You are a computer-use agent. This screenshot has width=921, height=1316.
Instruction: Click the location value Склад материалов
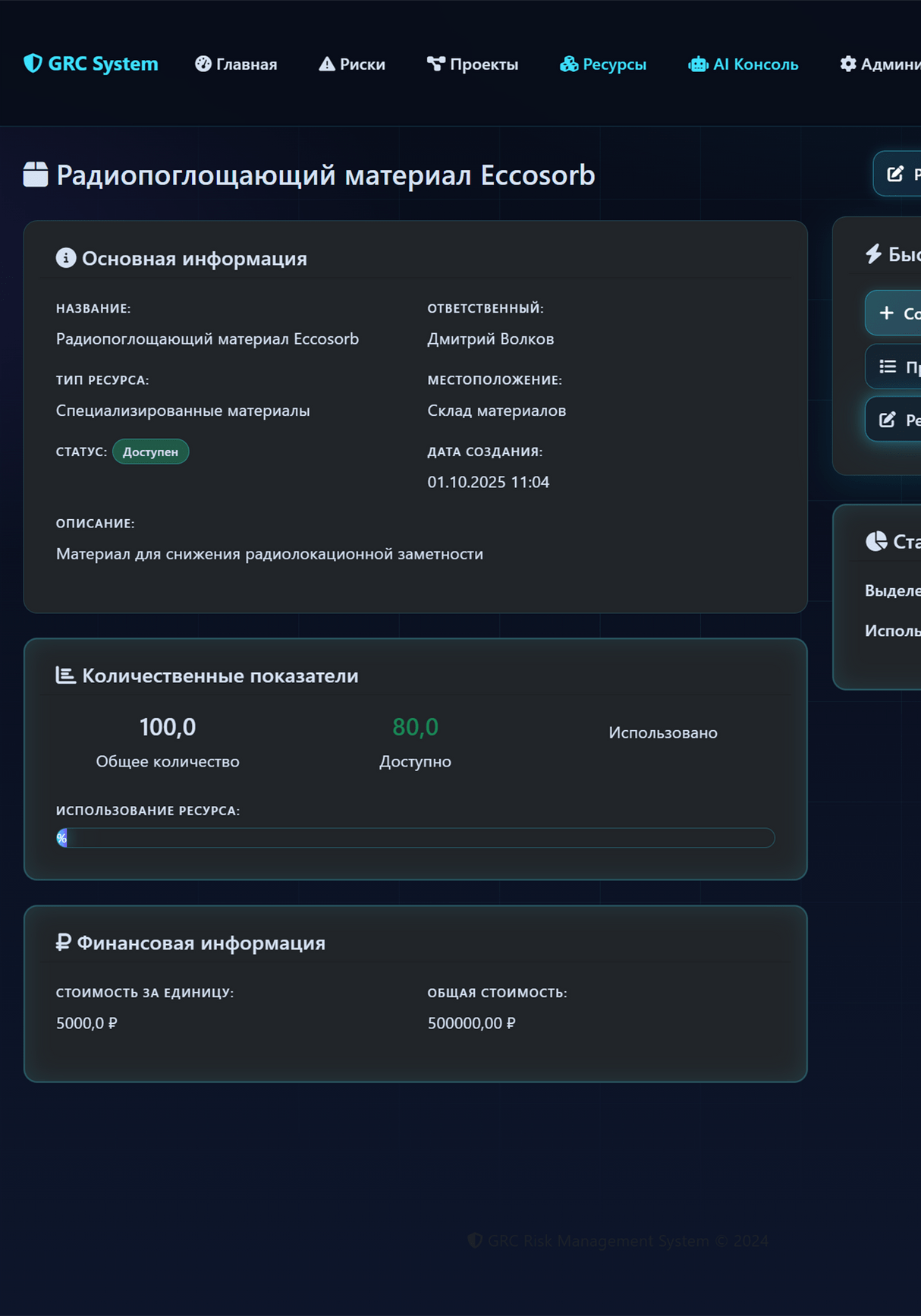(x=497, y=411)
